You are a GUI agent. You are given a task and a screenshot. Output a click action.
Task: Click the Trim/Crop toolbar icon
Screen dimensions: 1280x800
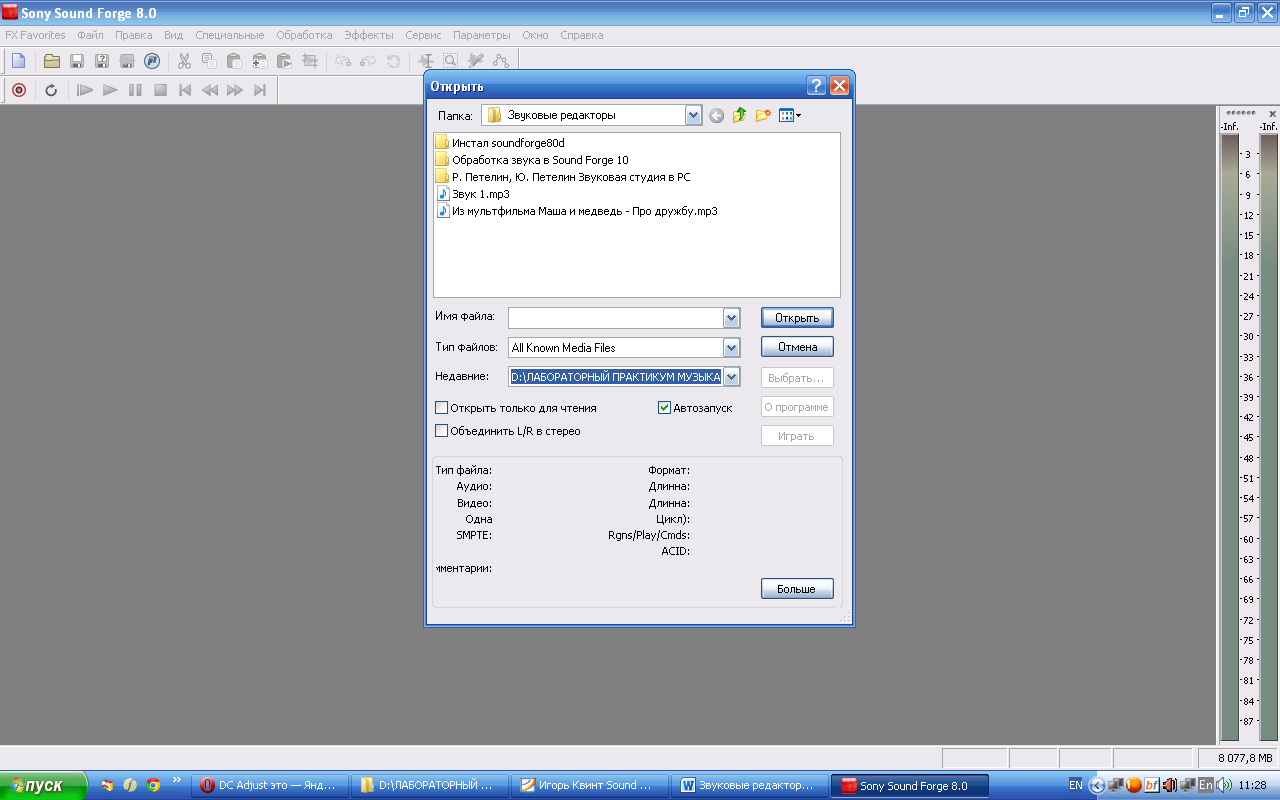(x=310, y=61)
